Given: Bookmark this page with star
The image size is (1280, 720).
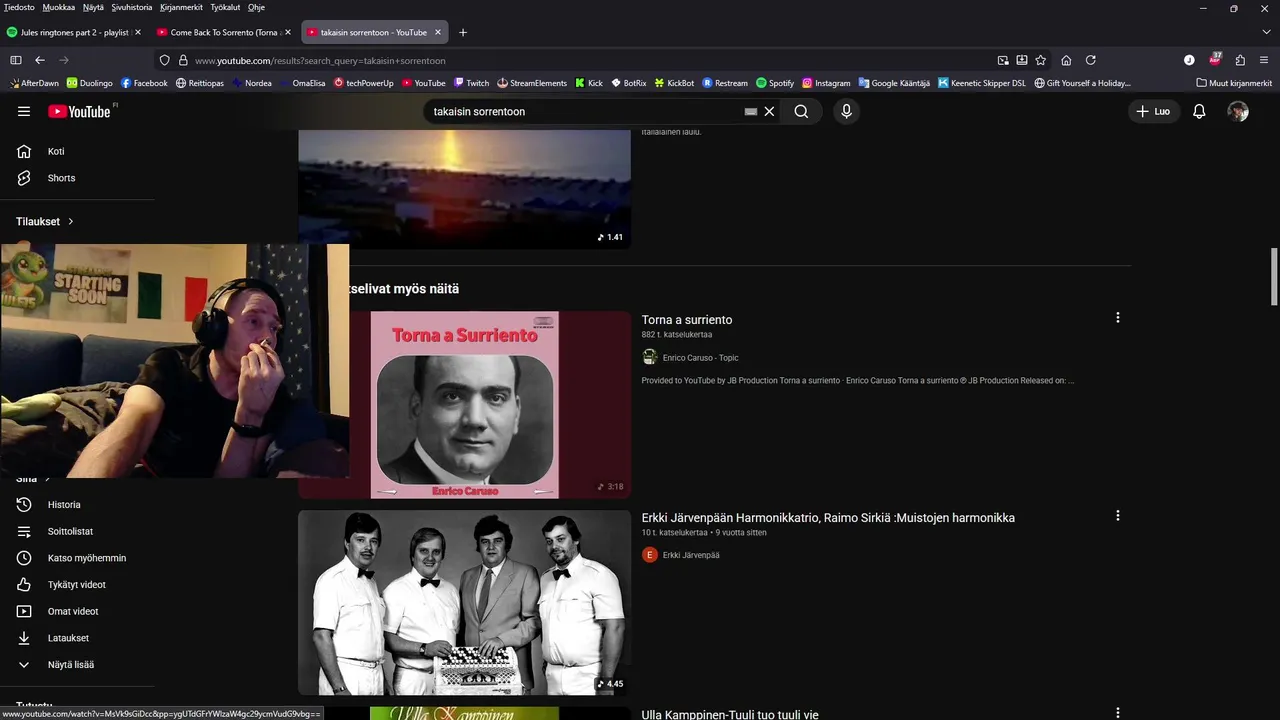Looking at the screenshot, I should pos(1041,60).
